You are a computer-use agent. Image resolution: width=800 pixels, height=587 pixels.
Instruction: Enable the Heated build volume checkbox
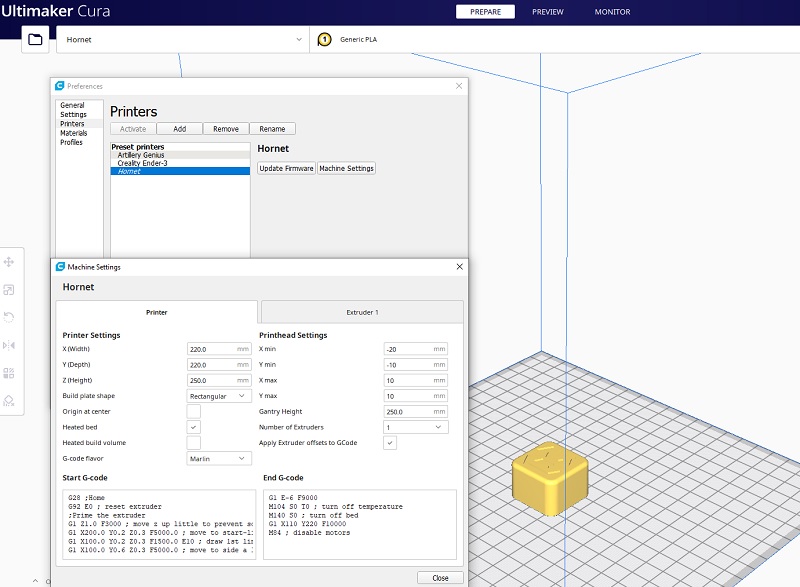click(193, 443)
